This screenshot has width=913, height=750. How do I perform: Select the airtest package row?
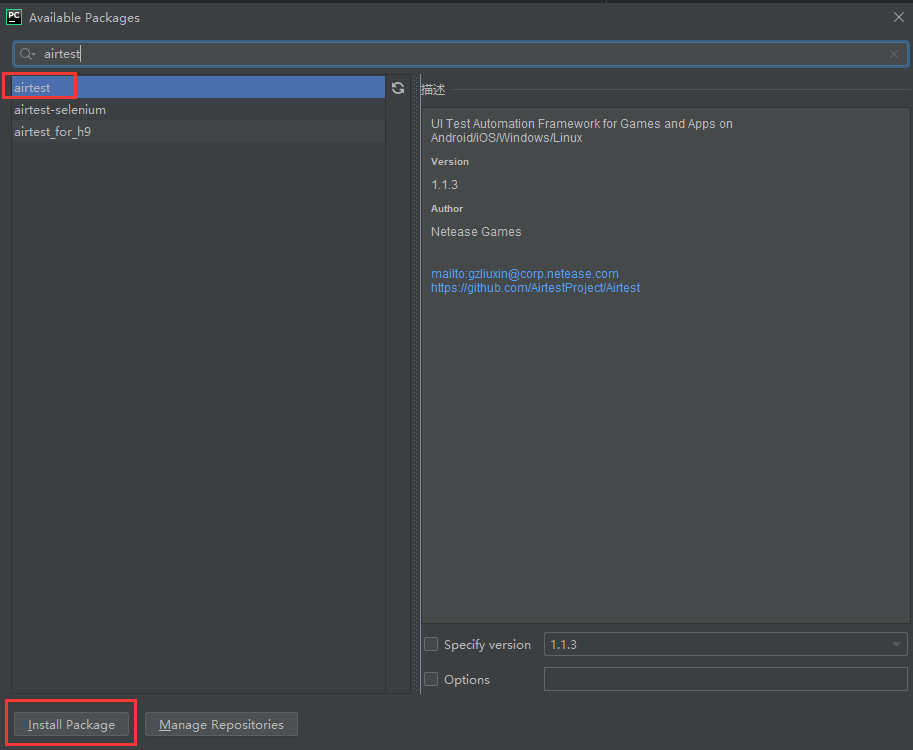pos(199,87)
